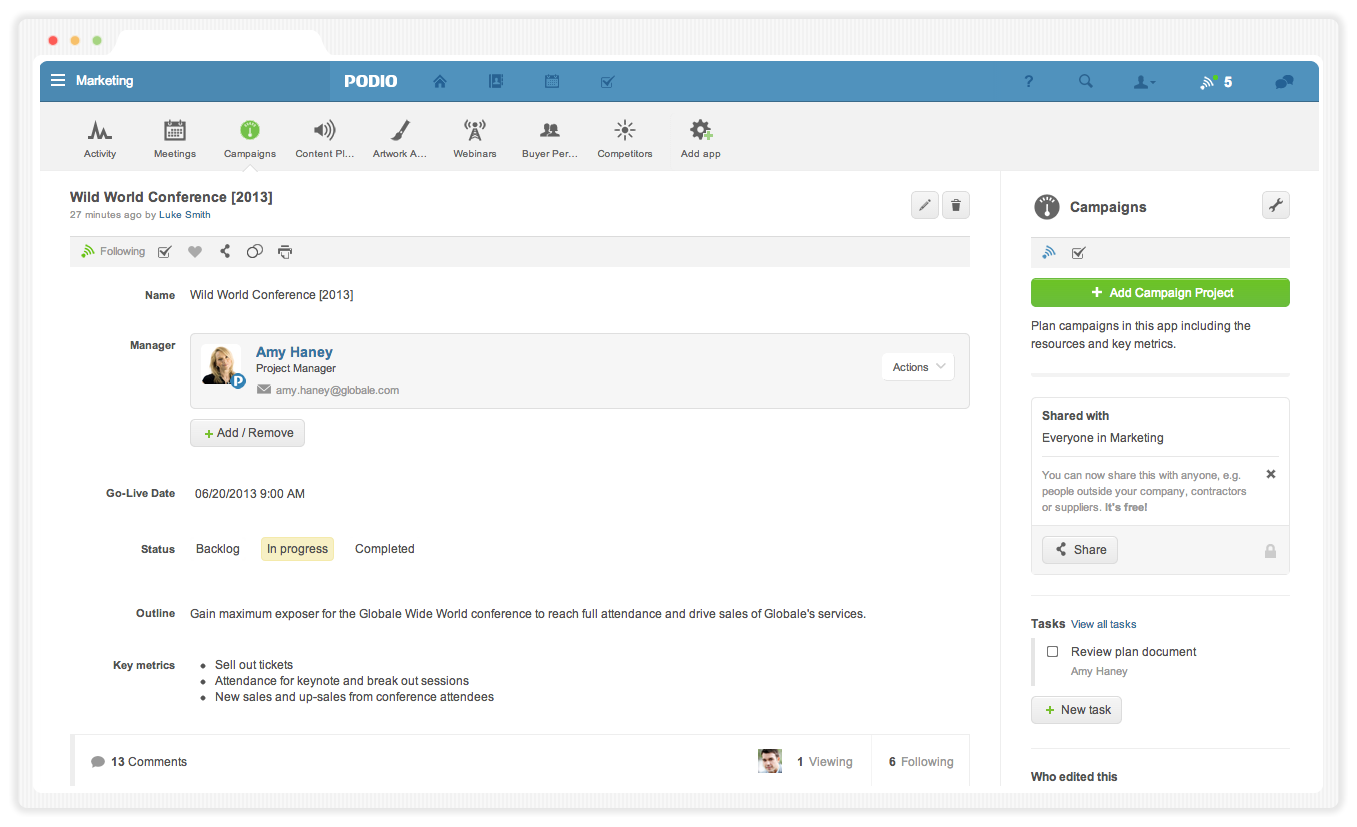
Task: Open the Buyer Per... app
Action: (x=550, y=139)
